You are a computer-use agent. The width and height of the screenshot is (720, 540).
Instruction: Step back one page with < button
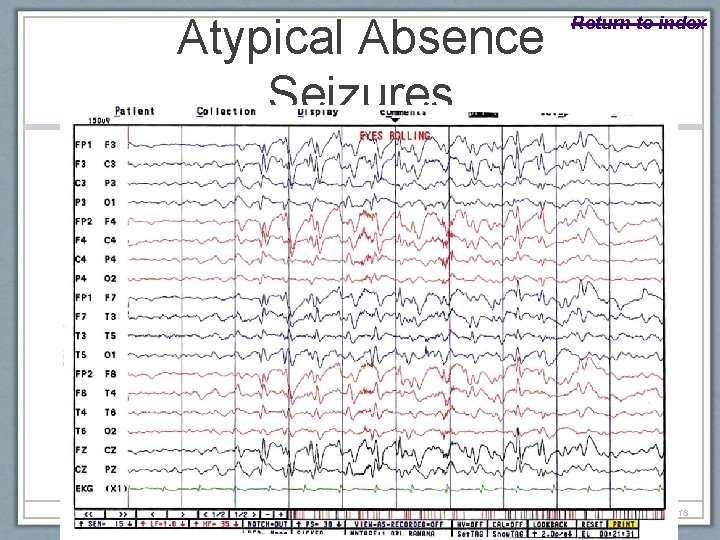click(x=152, y=514)
